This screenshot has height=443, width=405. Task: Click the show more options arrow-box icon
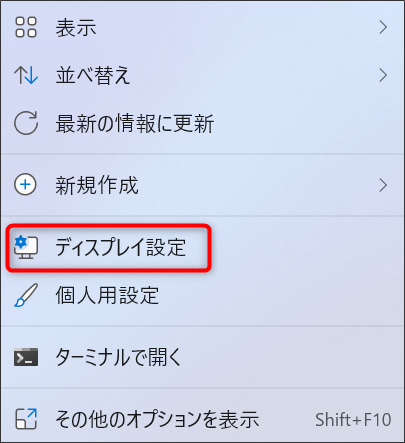26,419
